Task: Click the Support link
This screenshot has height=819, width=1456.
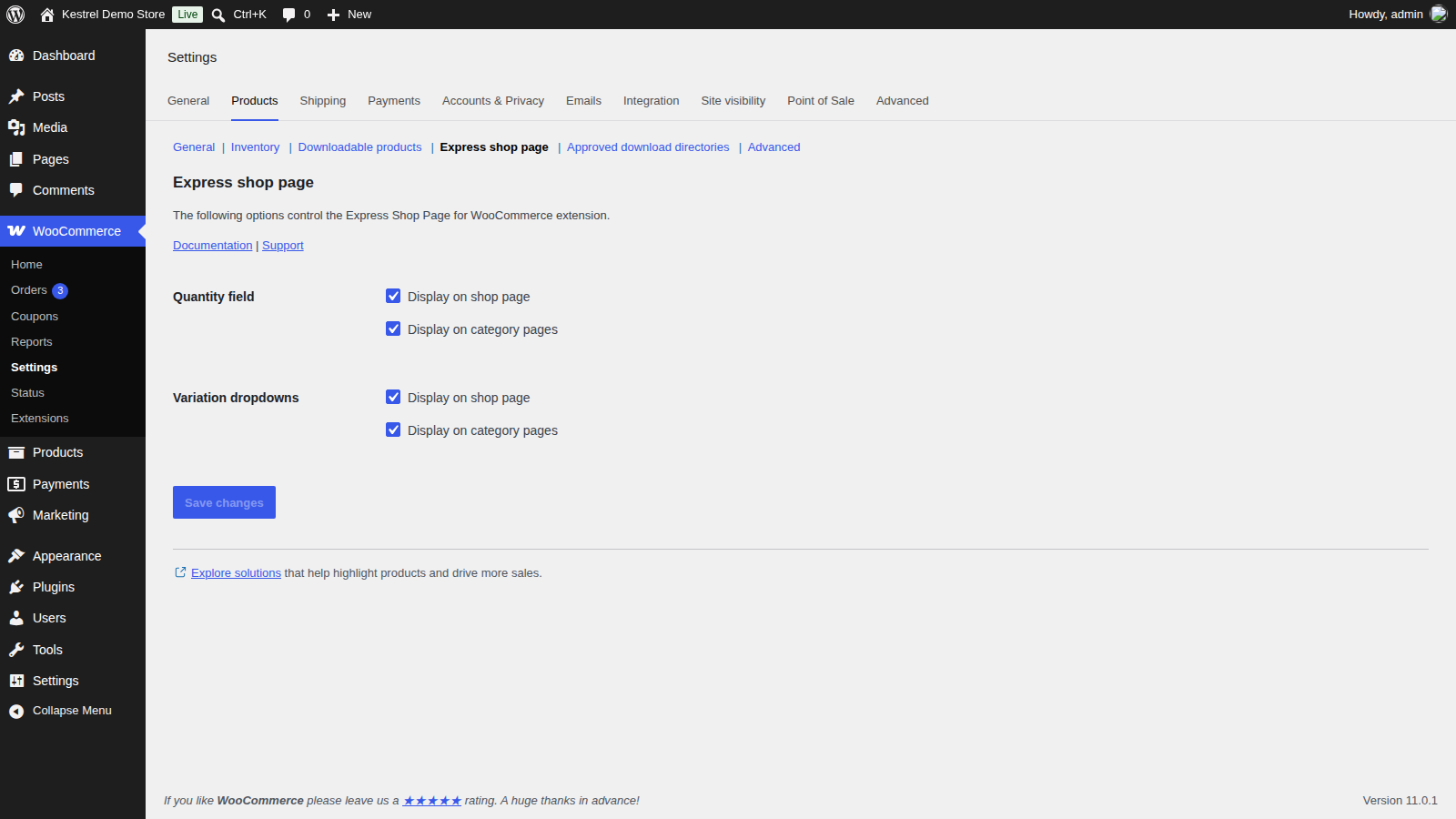Action: pyautogui.click(x=283, y=246)
